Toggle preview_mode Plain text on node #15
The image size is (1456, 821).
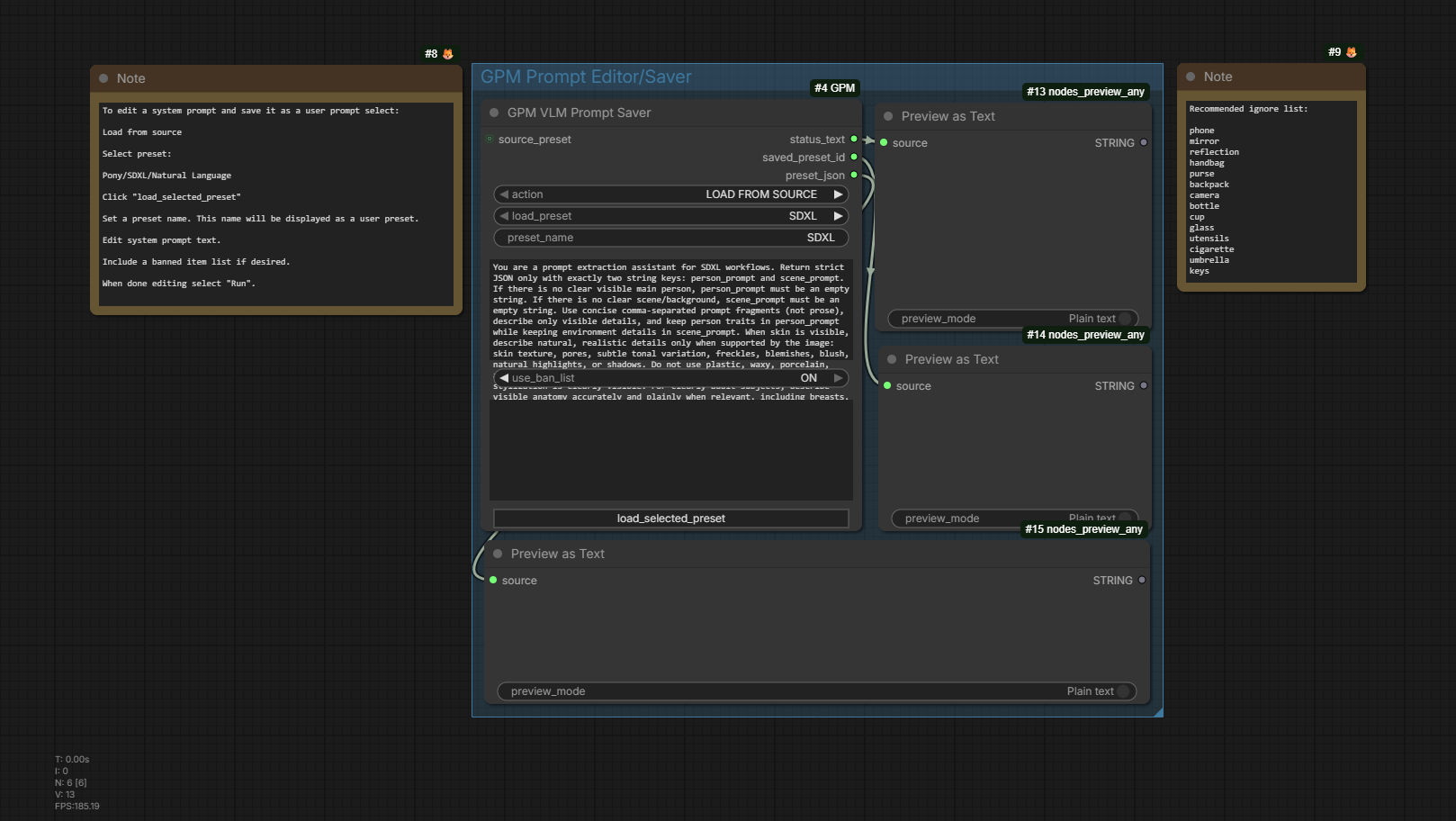(817, 691)
